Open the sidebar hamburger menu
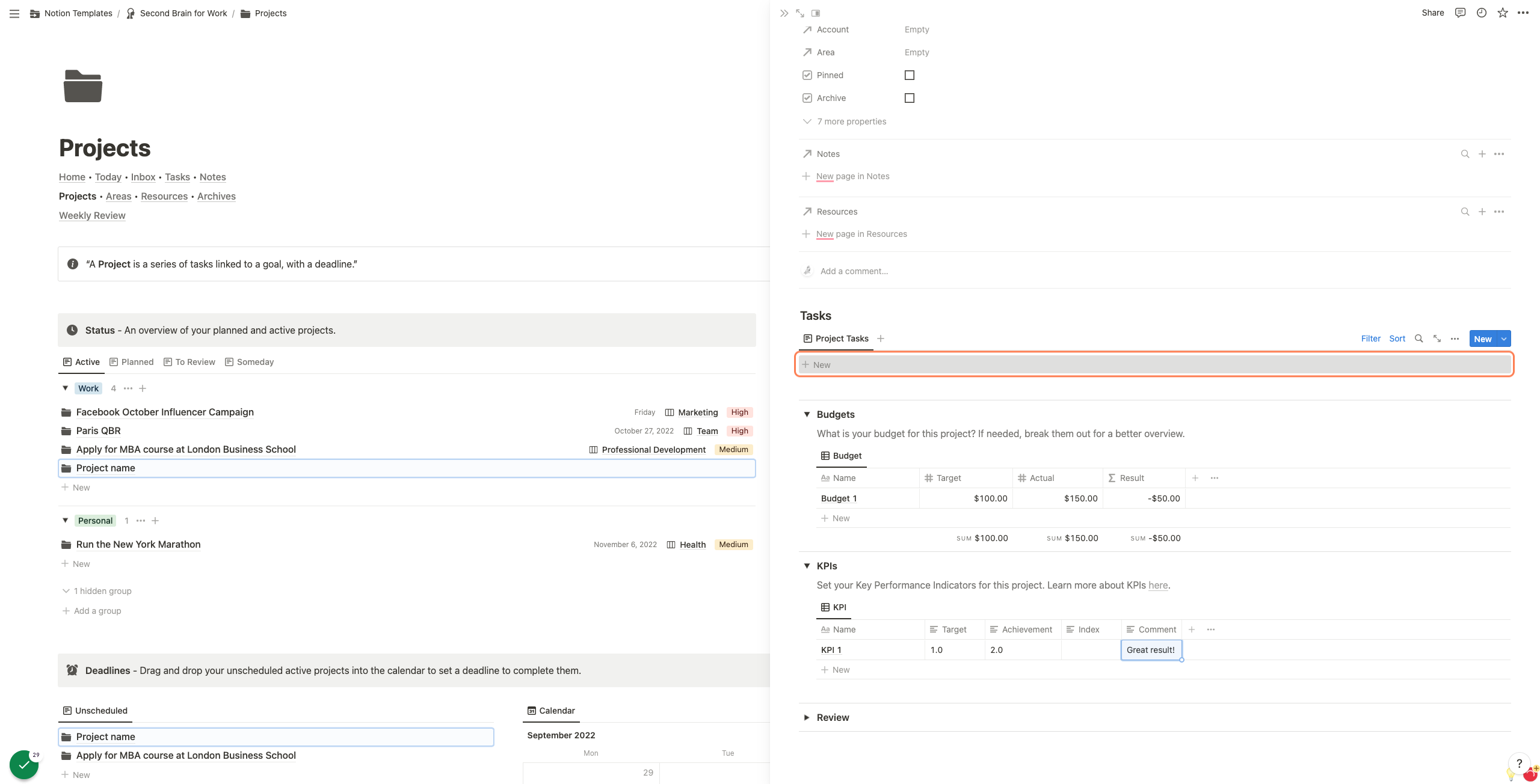Viewport: 1540px width, 784px height. [14, 13]
